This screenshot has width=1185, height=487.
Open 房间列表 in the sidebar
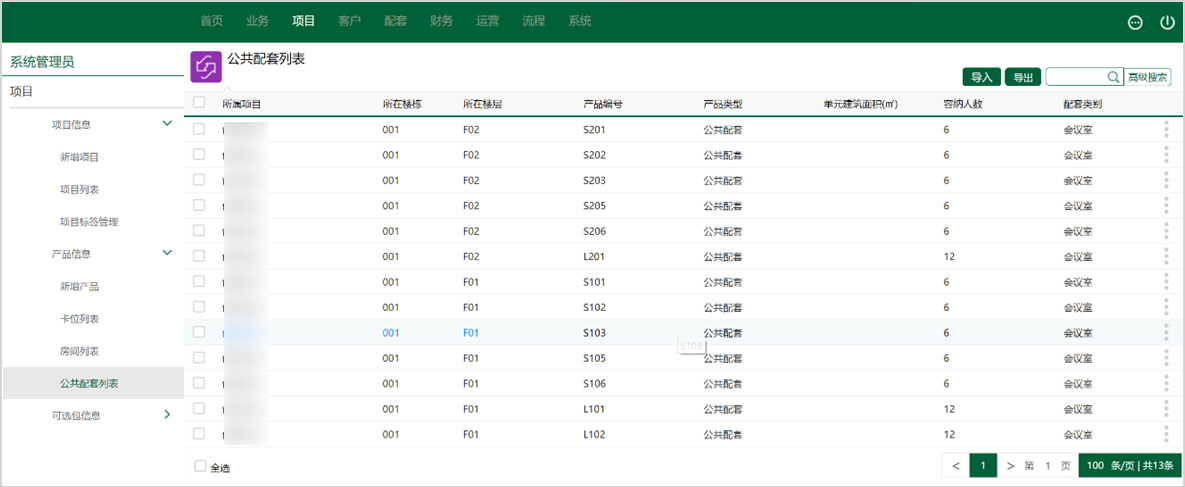[79, 352]
